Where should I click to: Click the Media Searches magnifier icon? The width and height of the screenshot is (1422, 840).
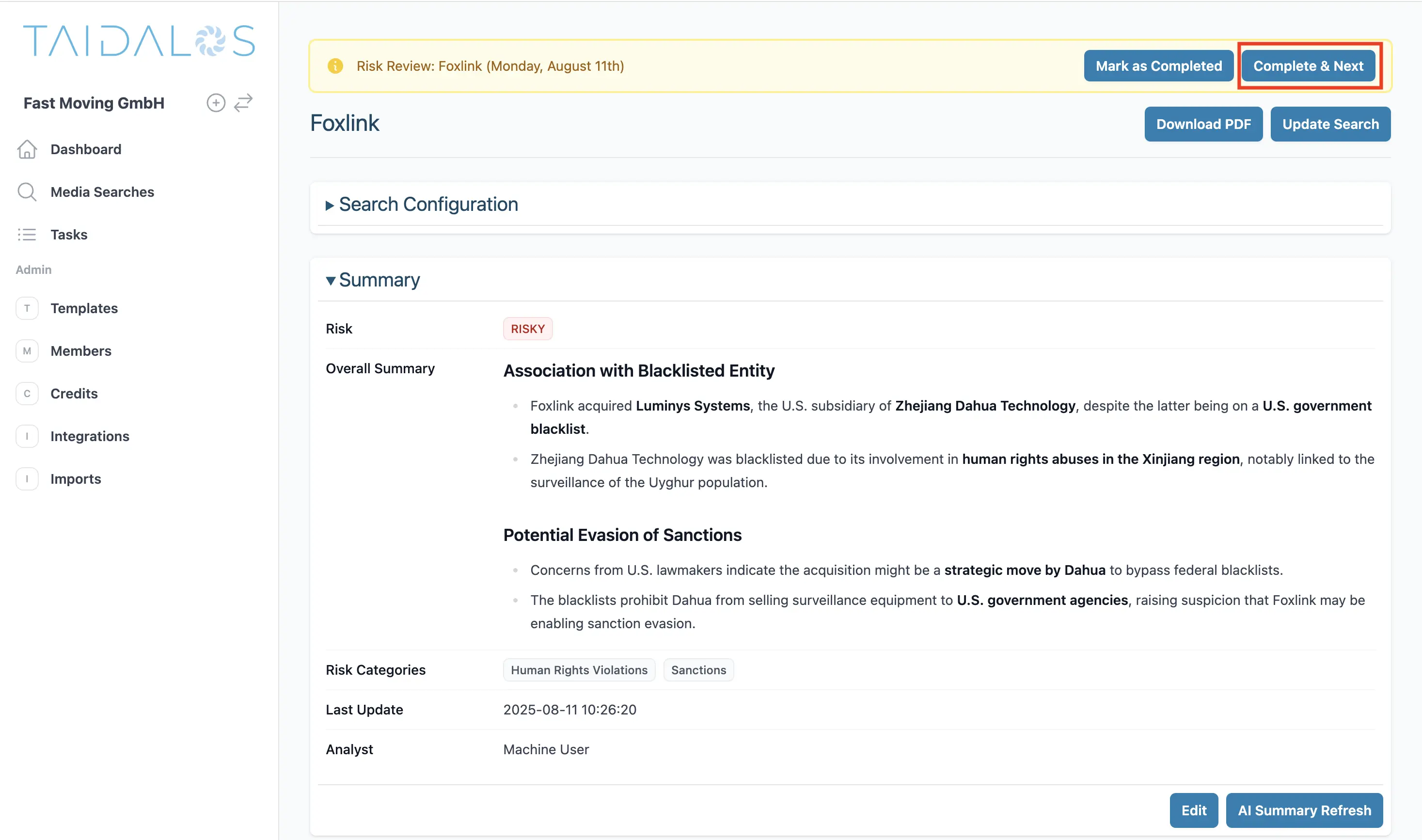(x=27, y=192)
